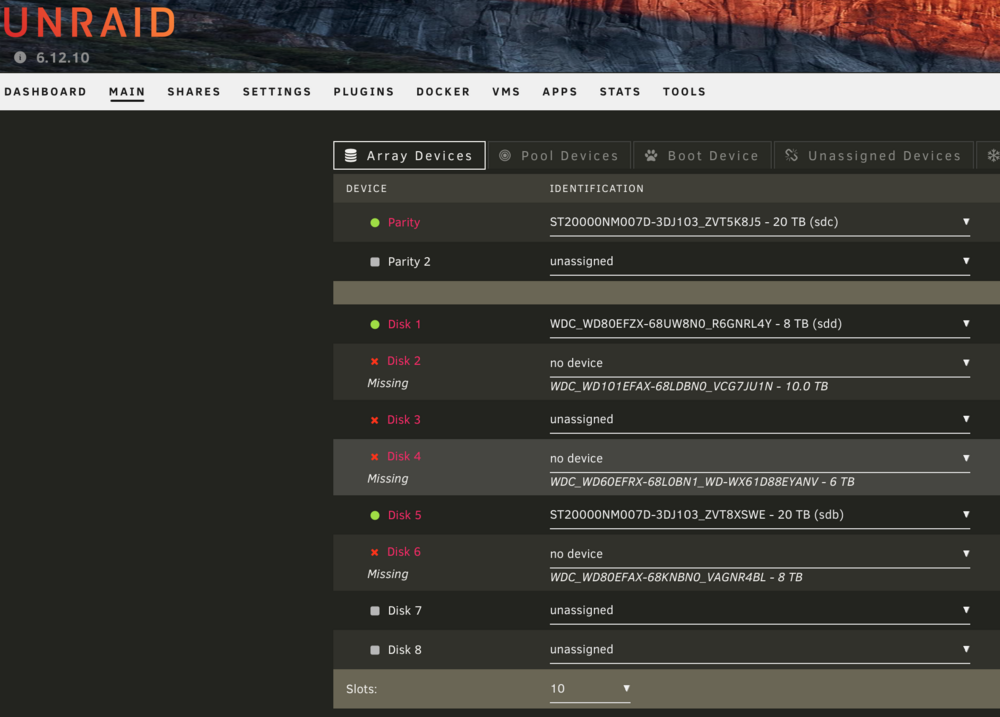
Task: Open the Parity 2 unassigned dropdown
Action: coord(760,262)
